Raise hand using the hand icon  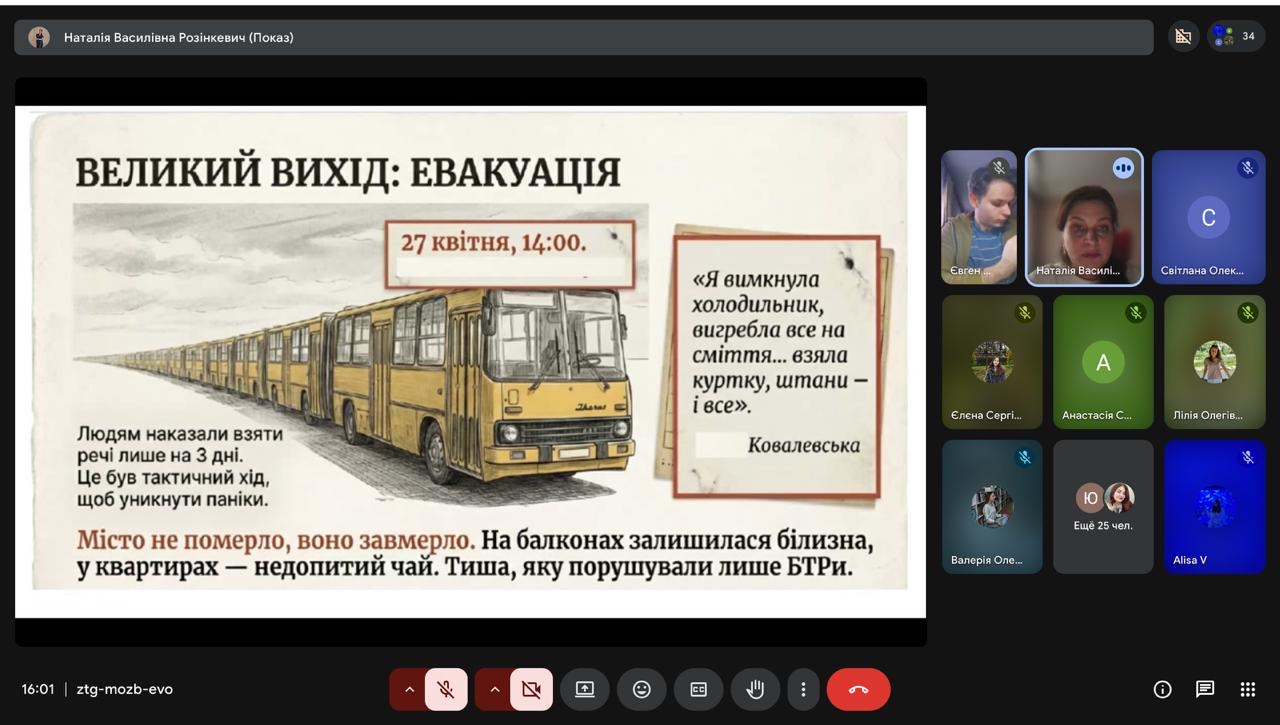click(x=755, y=689)
